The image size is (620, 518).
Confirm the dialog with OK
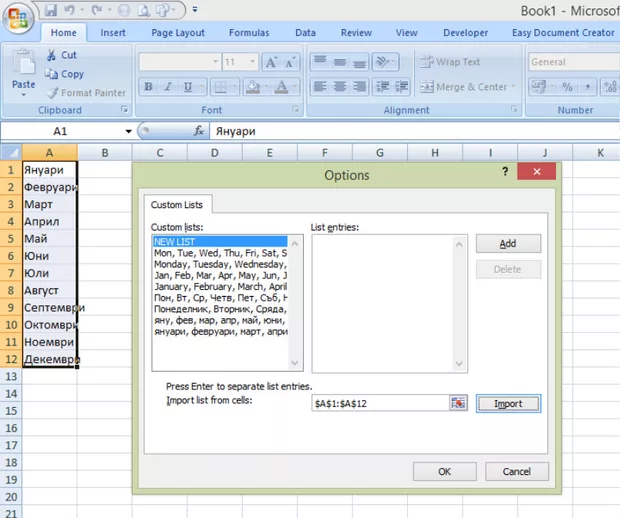[444, 471]
